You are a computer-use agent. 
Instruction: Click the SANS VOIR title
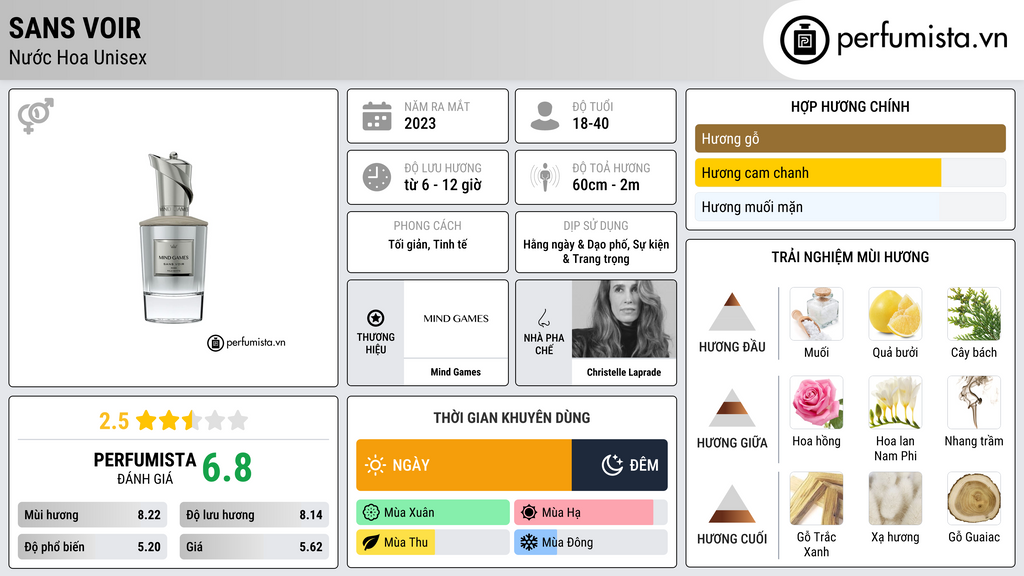click(75, 28)
